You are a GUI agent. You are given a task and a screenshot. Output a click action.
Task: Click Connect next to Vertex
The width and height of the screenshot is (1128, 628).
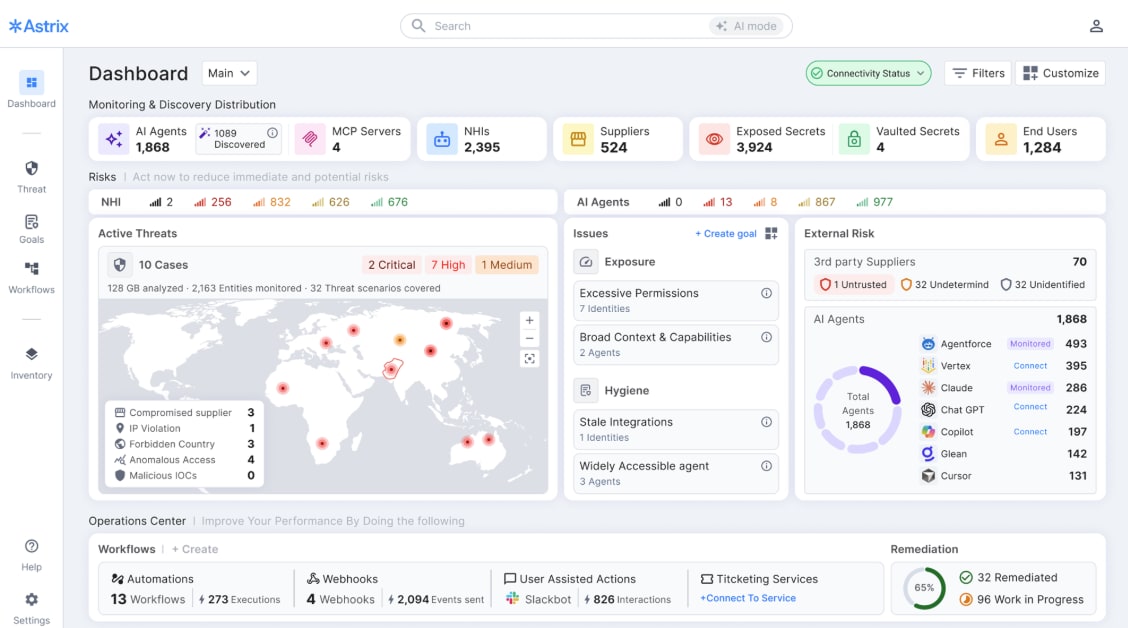pos(1030,365)
